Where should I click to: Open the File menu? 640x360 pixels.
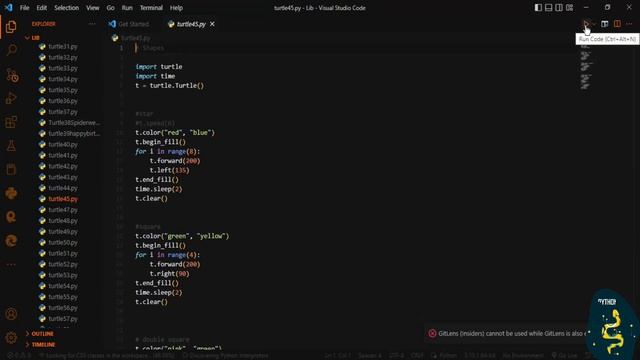(24, 8)
